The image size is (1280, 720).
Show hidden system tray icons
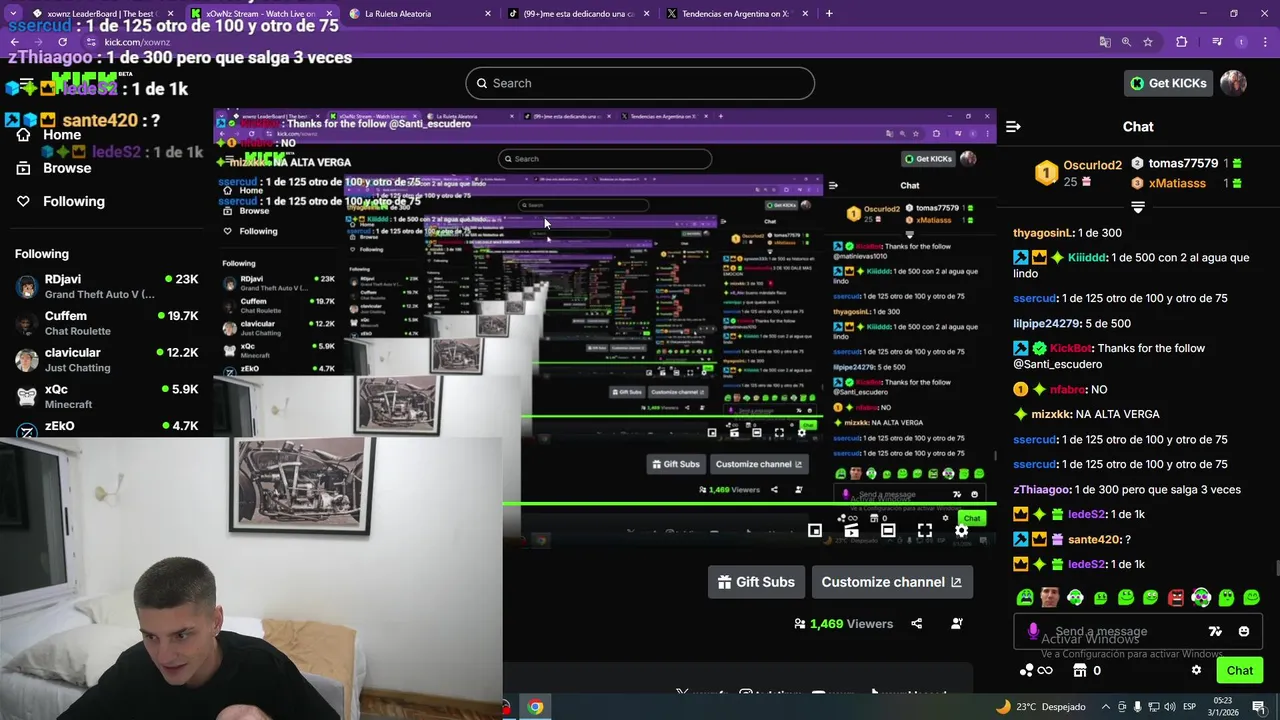(1104, 707)
